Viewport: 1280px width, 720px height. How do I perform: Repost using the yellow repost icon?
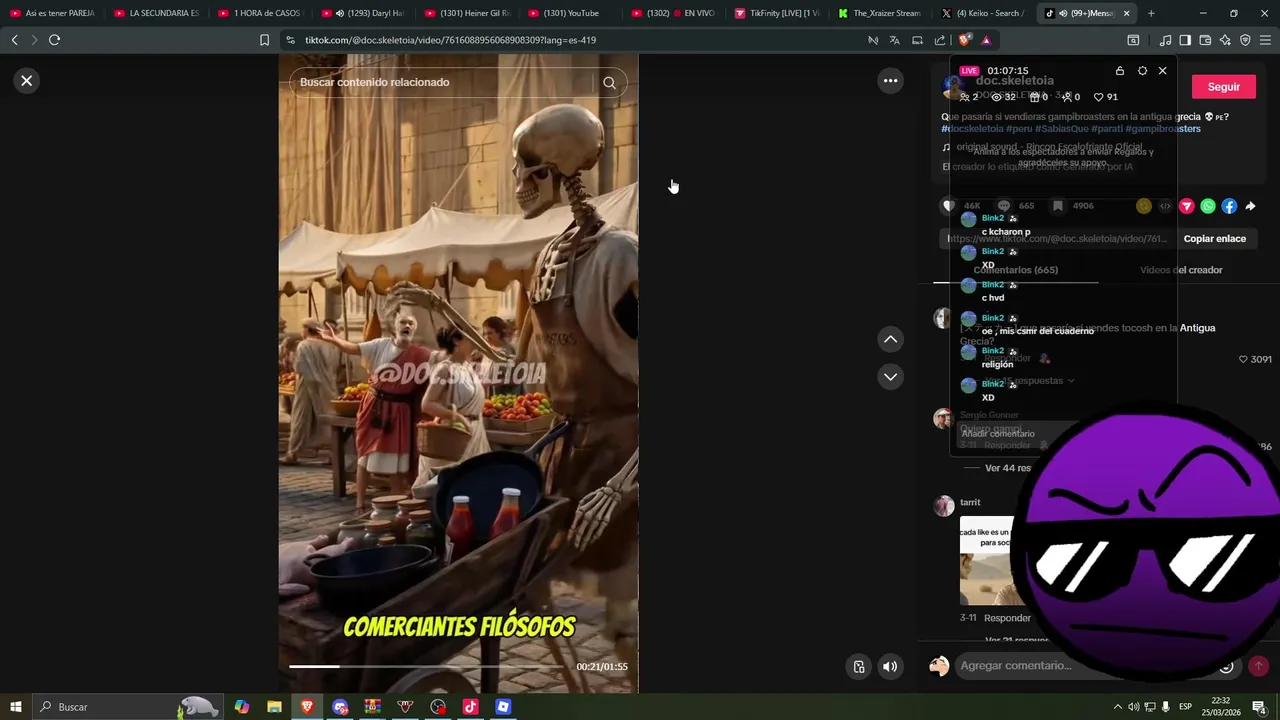coord(1144,206)
